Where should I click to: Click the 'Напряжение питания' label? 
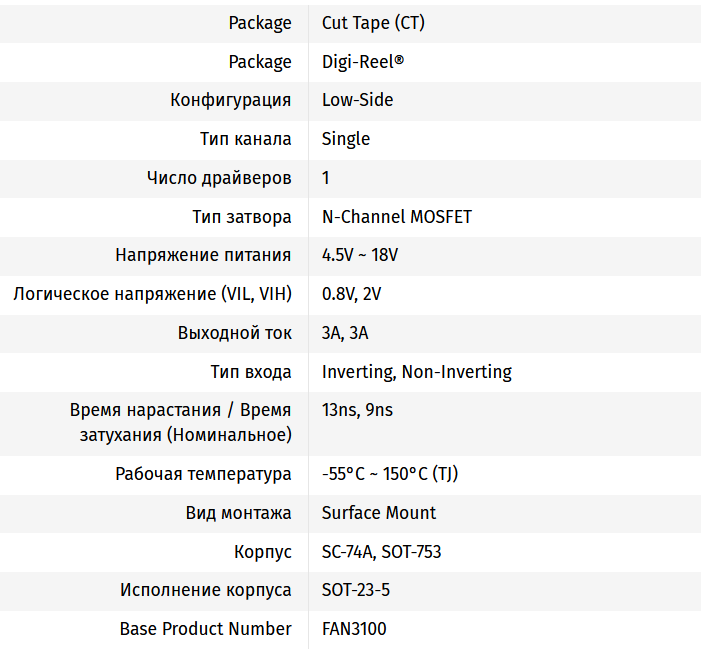(203, 255)
